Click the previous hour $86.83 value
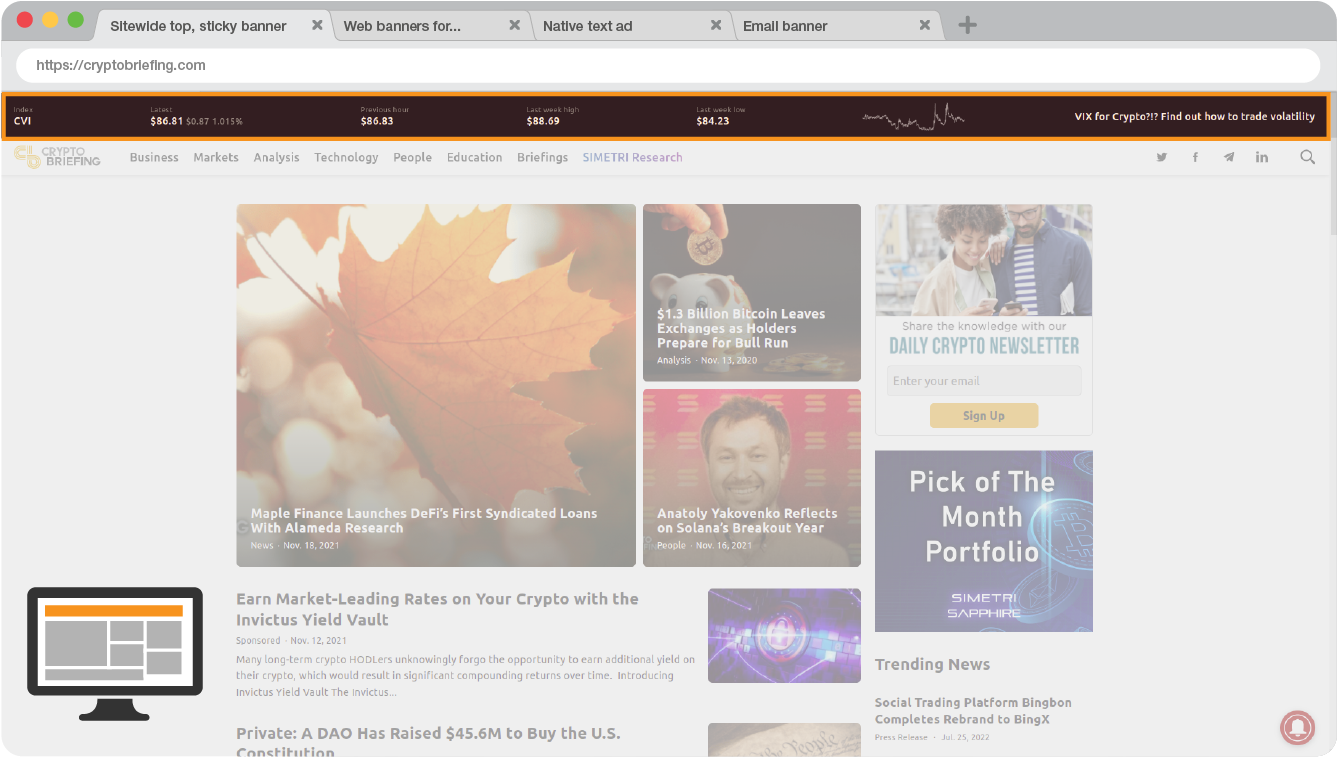Viewport: 1338px width, 758px height. tap(377, 121)
